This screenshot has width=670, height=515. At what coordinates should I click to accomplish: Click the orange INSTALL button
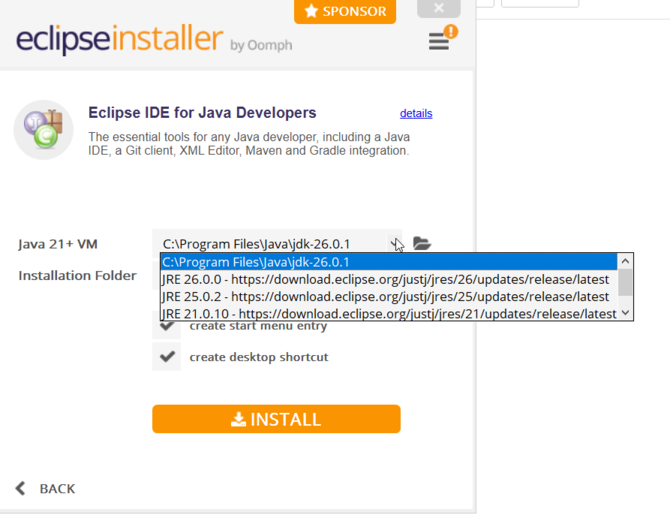(276, 419)
